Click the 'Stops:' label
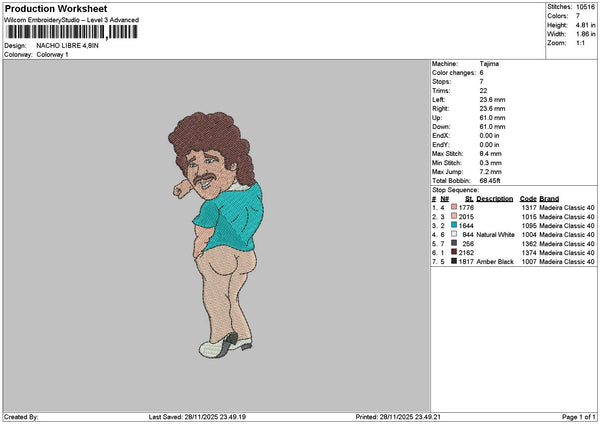This screenshot has width=600, height=424. click(x=442, y=82)
